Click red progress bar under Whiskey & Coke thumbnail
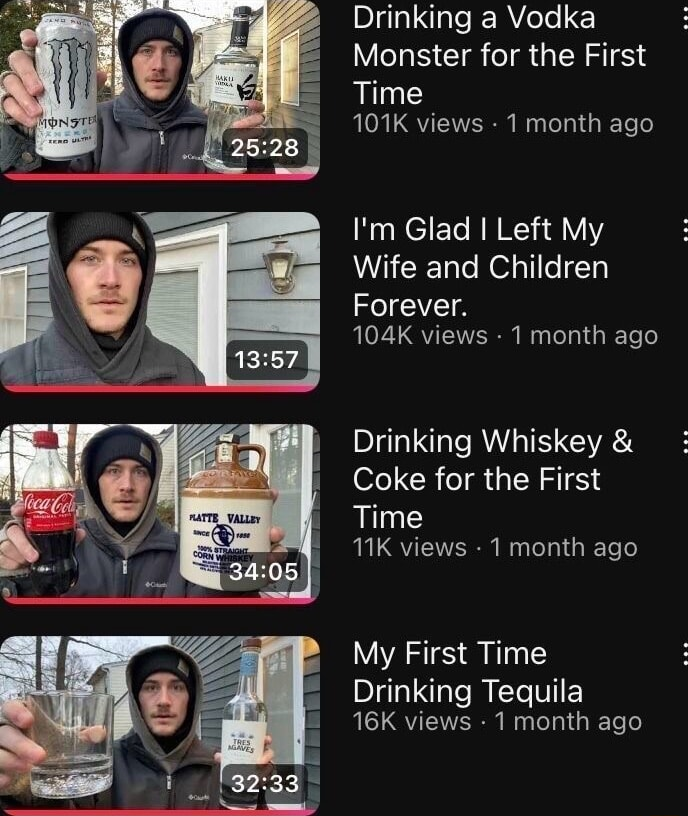 click(159, 601)
